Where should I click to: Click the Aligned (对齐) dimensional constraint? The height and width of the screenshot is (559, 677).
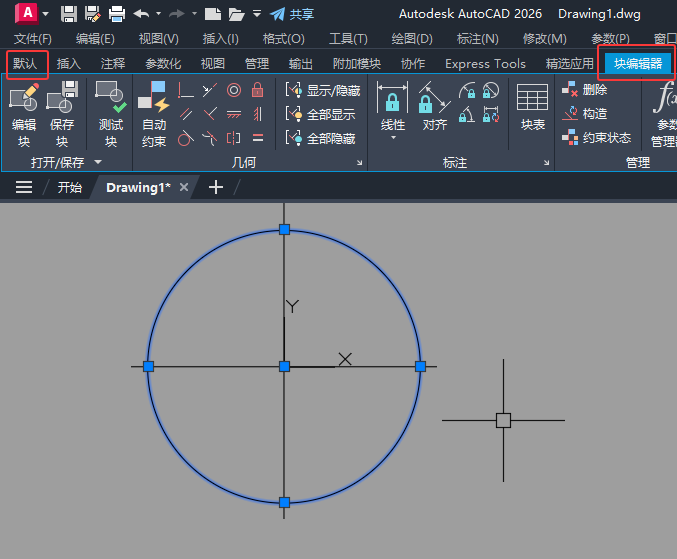click(434, 106)
